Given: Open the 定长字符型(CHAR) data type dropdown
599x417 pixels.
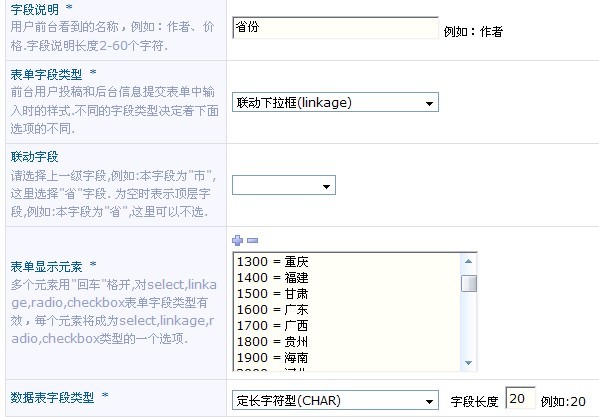Looking at the screenshot, I should click(x=335, y=401).
